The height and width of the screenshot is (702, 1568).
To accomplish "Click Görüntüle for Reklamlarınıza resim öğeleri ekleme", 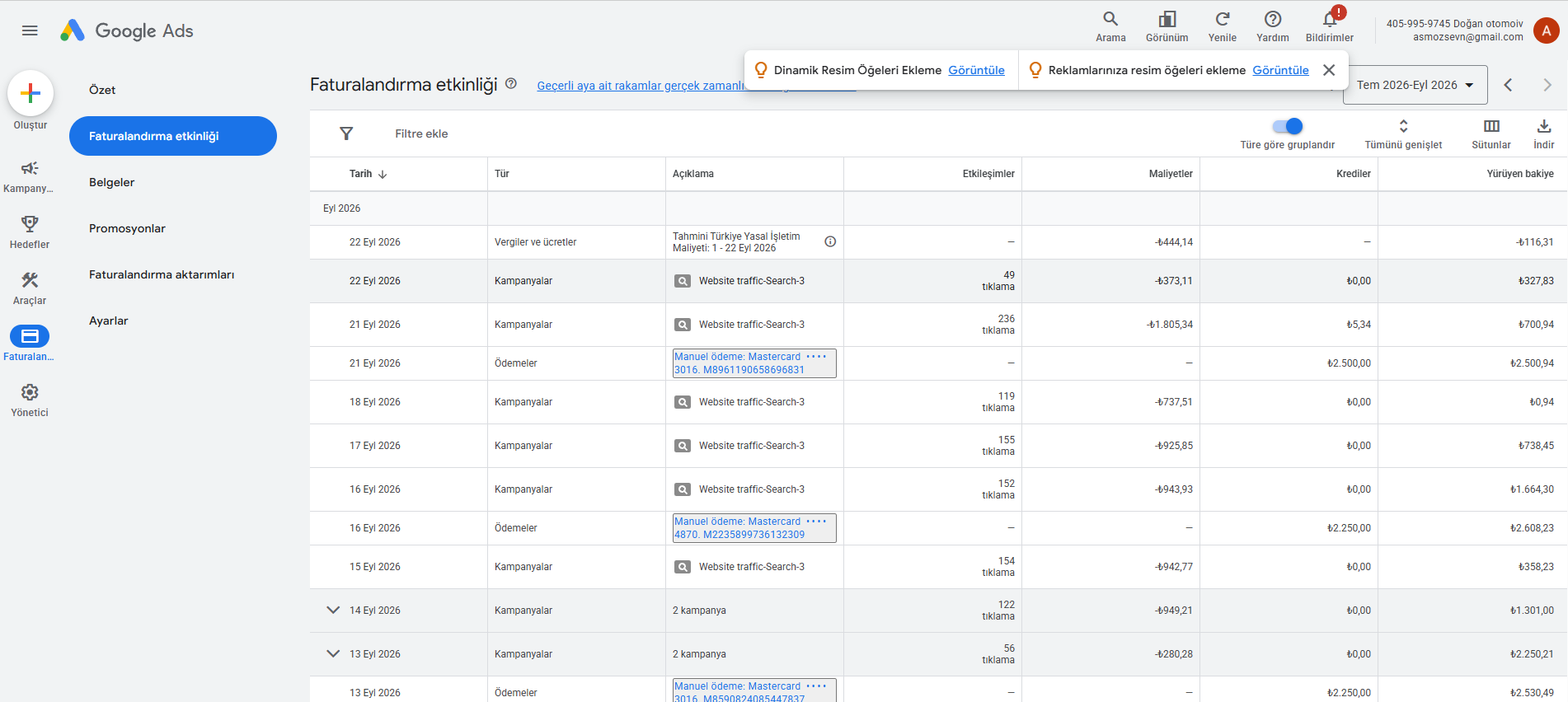I will pyautogui.click(x=1280, y=70).
